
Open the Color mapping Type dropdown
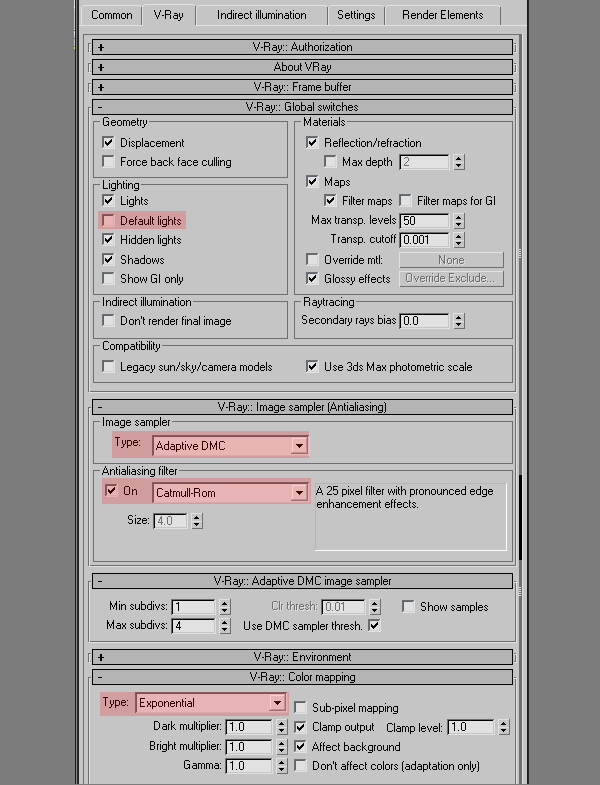[x=211, y=703]
